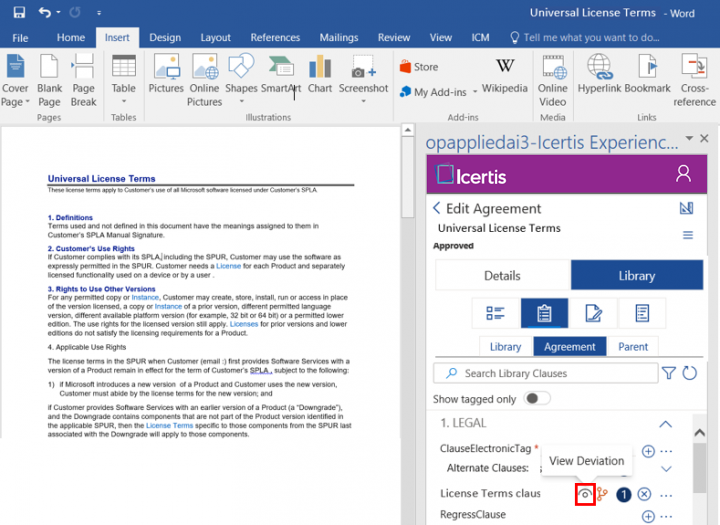Open Customize Quick Access Toolbar dropdown
Viewport: 720px width, 525px height.
click(x=99, y=13)
